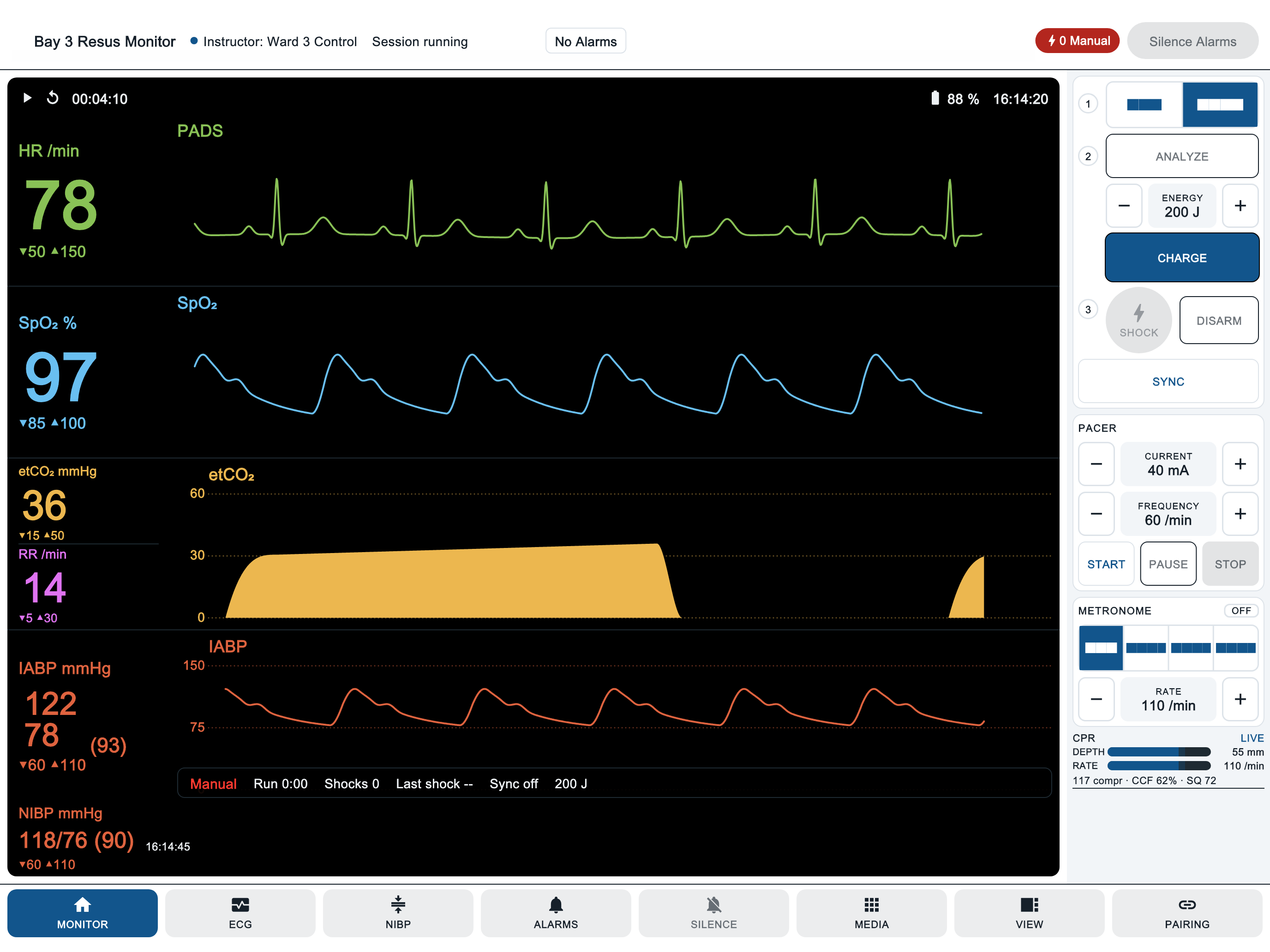1270x952 pixels.
Task: Click the NIBP reading 118/76 (90)
Action: click(x=76, y=840)
